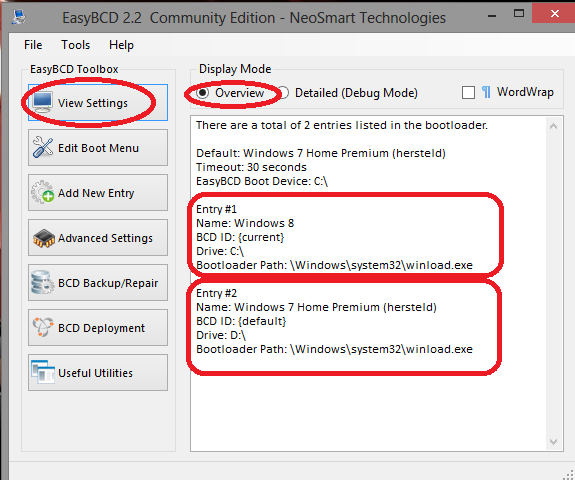The width and height of the screenshot is (575, 480).
Task: Close the EasyBCD window
Action: [554, 14]
